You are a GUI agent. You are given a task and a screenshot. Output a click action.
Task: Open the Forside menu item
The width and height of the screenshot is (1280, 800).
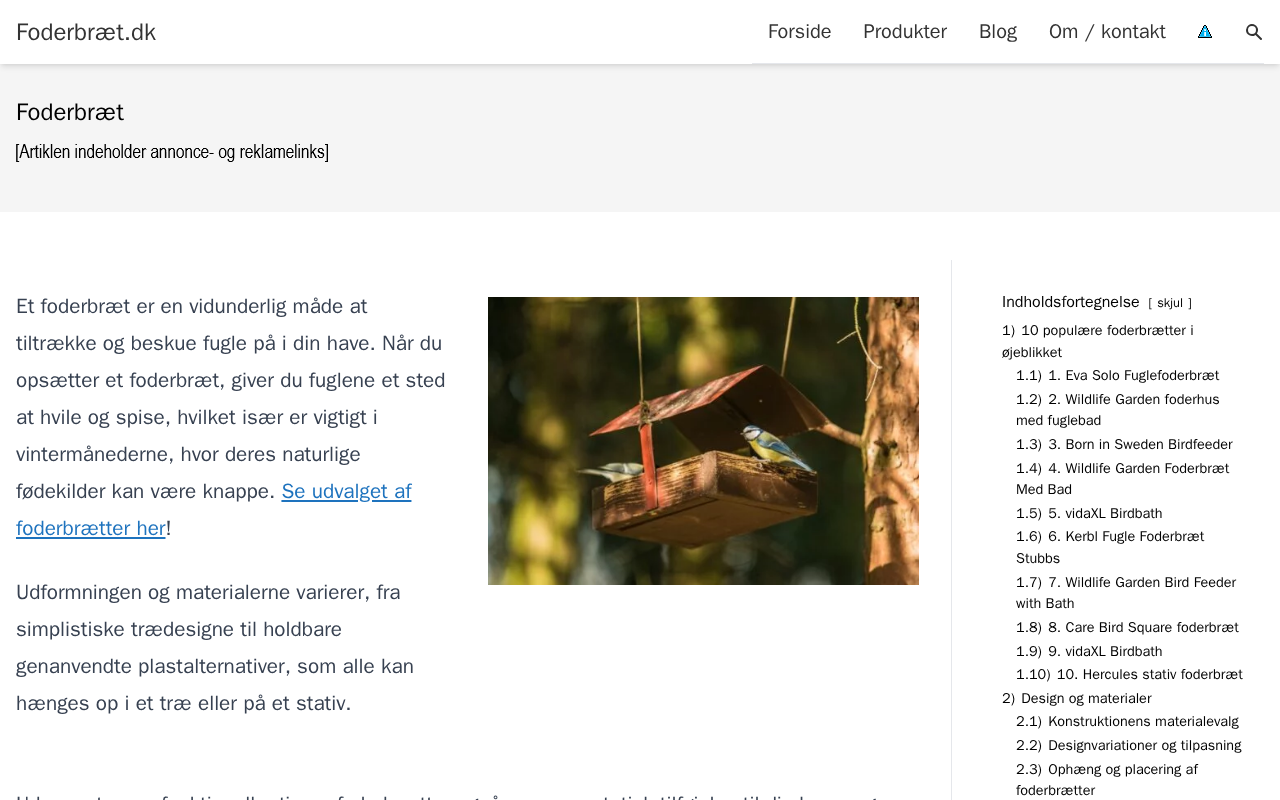pos(799,32)
